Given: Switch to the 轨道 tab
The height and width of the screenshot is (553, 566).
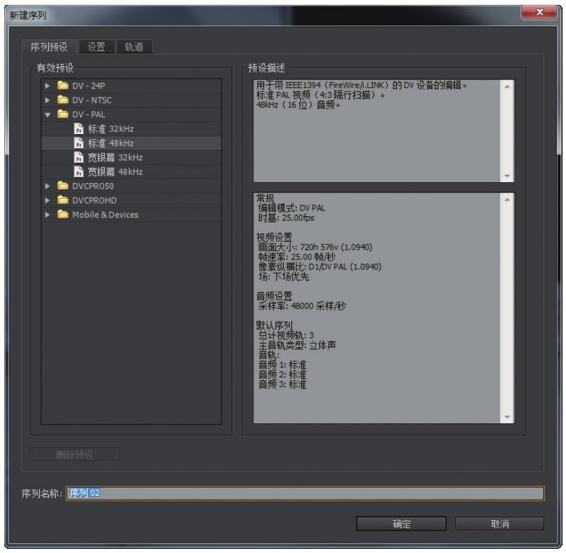Looking at the screenshot, I should pos(134,47).
